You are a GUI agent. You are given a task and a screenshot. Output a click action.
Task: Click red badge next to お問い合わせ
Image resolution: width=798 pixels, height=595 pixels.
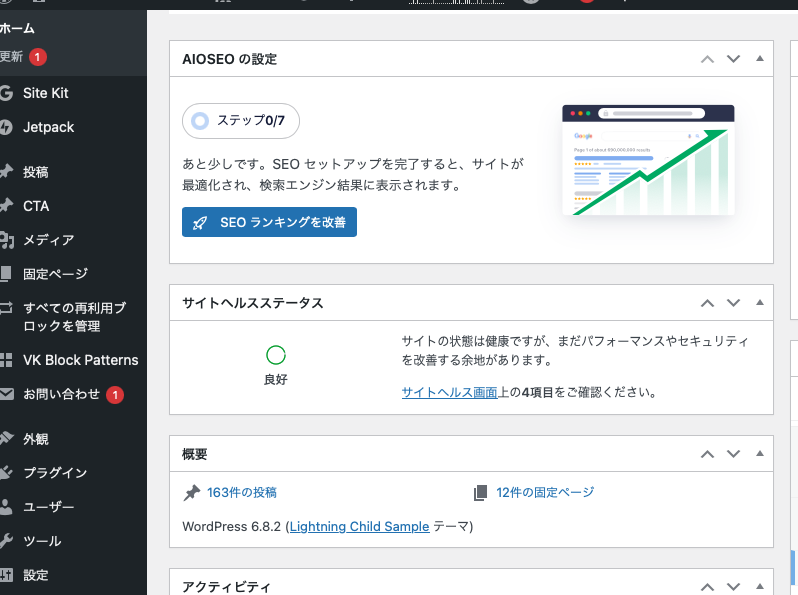[x=115, y=394]
